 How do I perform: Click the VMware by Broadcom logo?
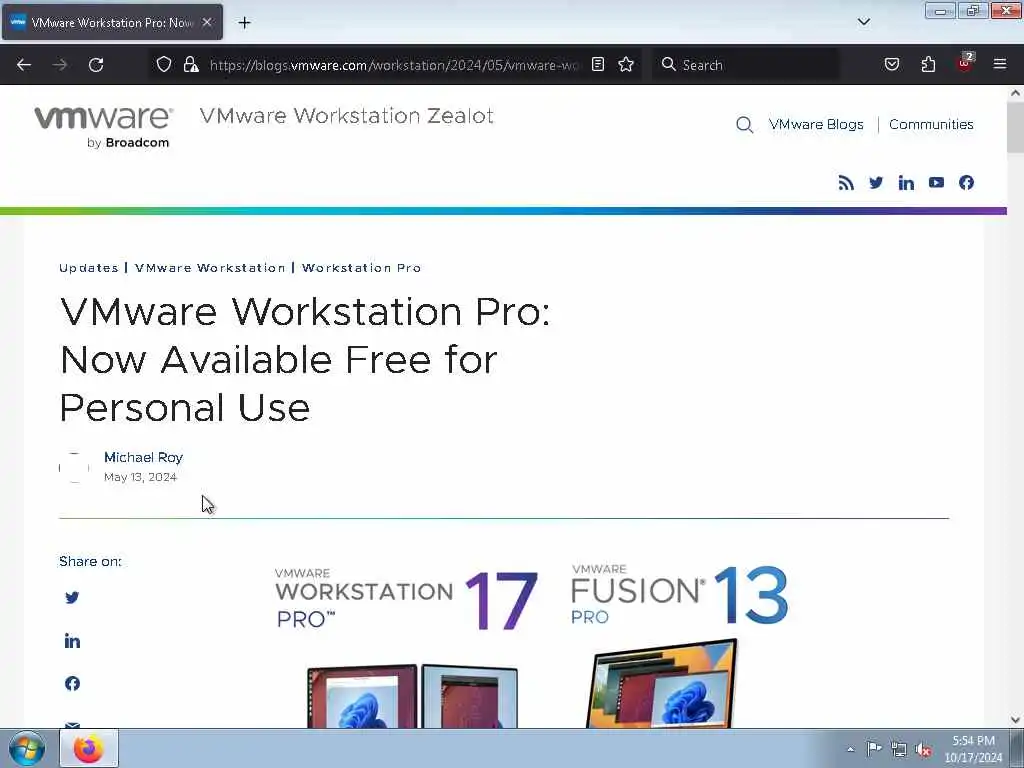(104, 127)
